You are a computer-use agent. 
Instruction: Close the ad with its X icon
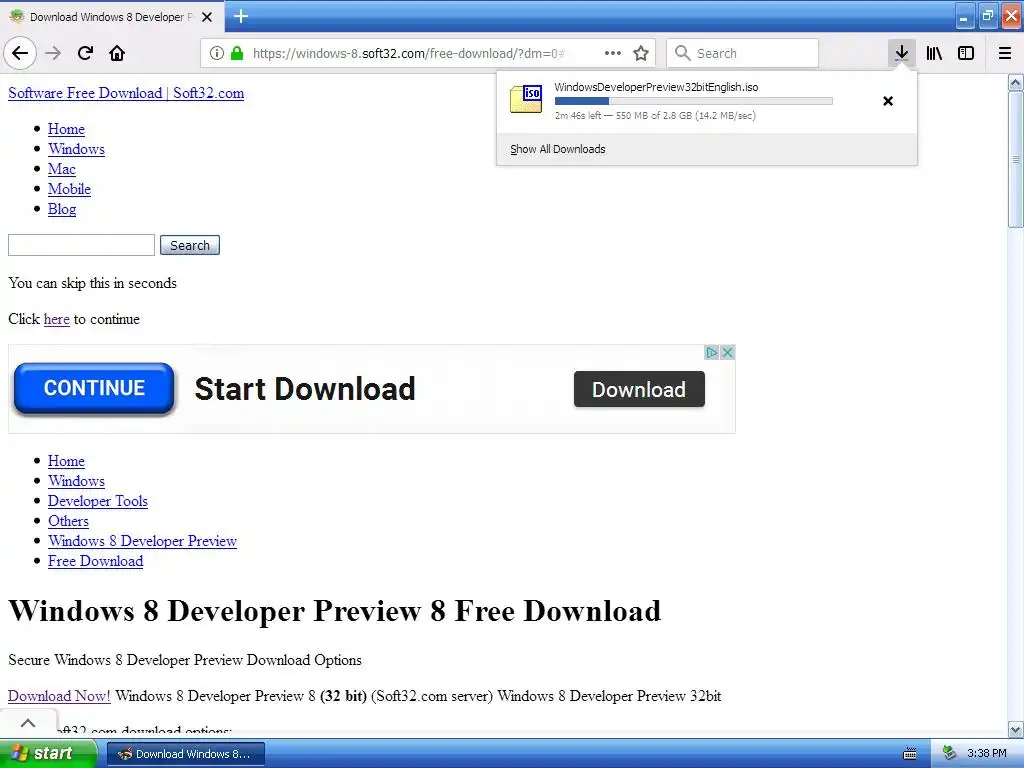point(727,353)
